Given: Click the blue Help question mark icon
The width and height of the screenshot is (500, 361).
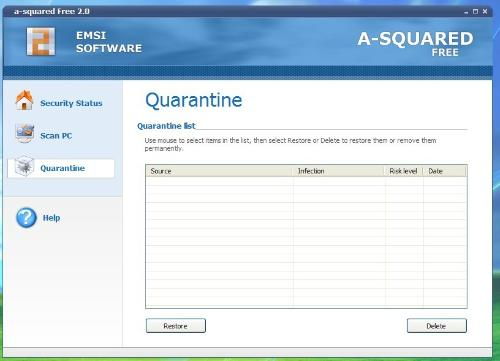Looking at the screenshot, I should pyautogui.click(x=26, y=218).
